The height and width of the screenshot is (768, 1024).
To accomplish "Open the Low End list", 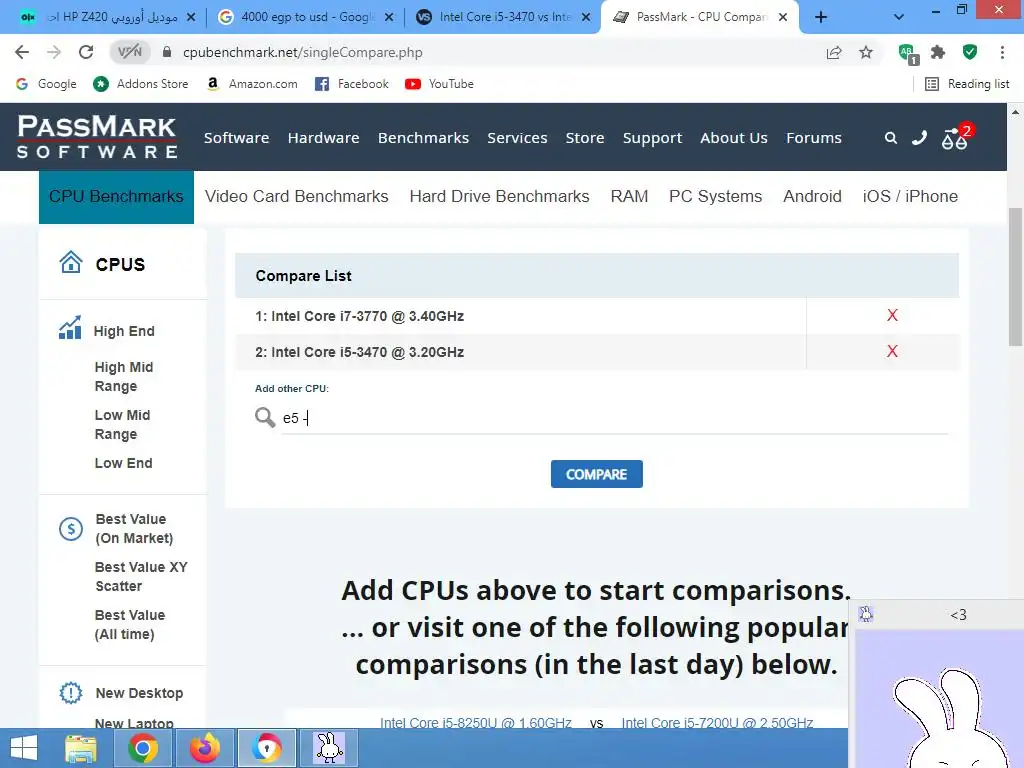I will point(123,463).
